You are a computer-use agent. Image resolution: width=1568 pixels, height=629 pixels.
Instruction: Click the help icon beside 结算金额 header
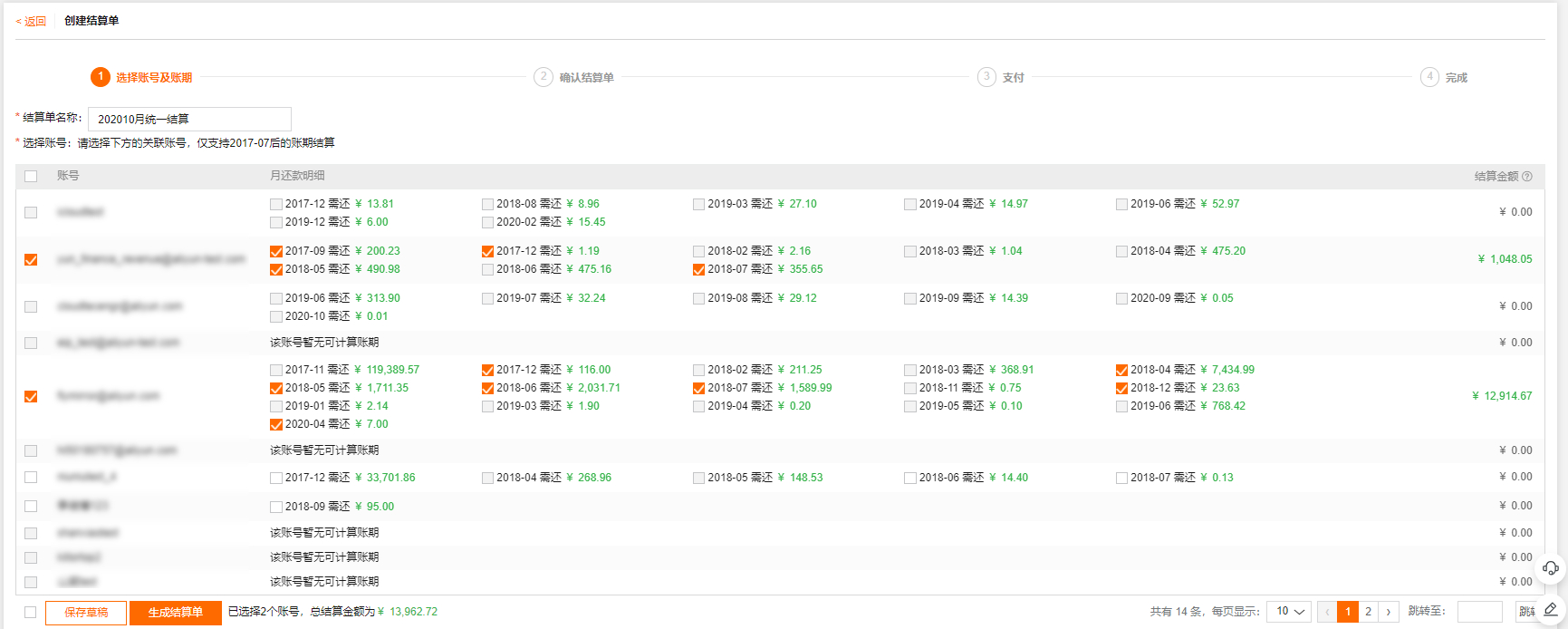[1527, 177]
